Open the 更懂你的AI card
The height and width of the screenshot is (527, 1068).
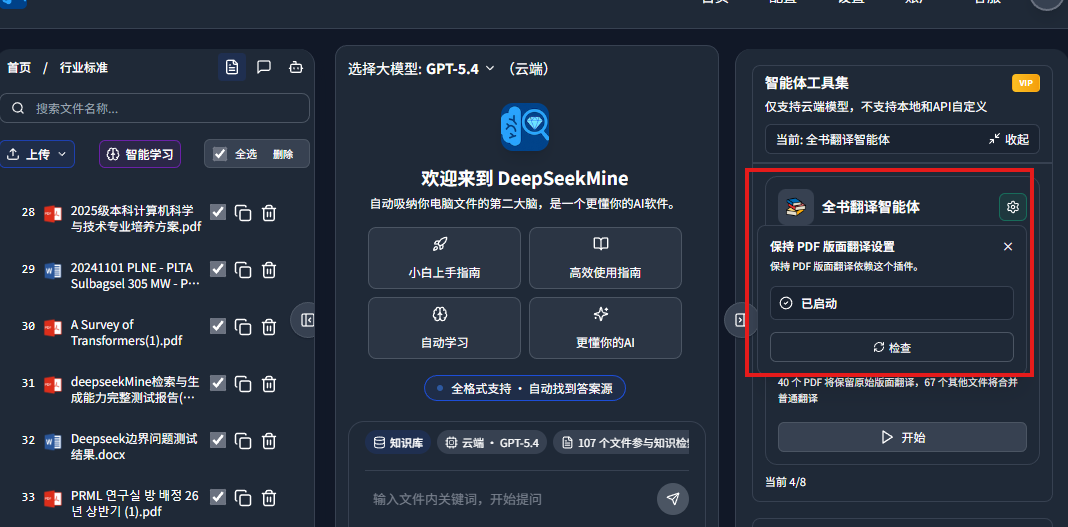[x=605, y=328]
